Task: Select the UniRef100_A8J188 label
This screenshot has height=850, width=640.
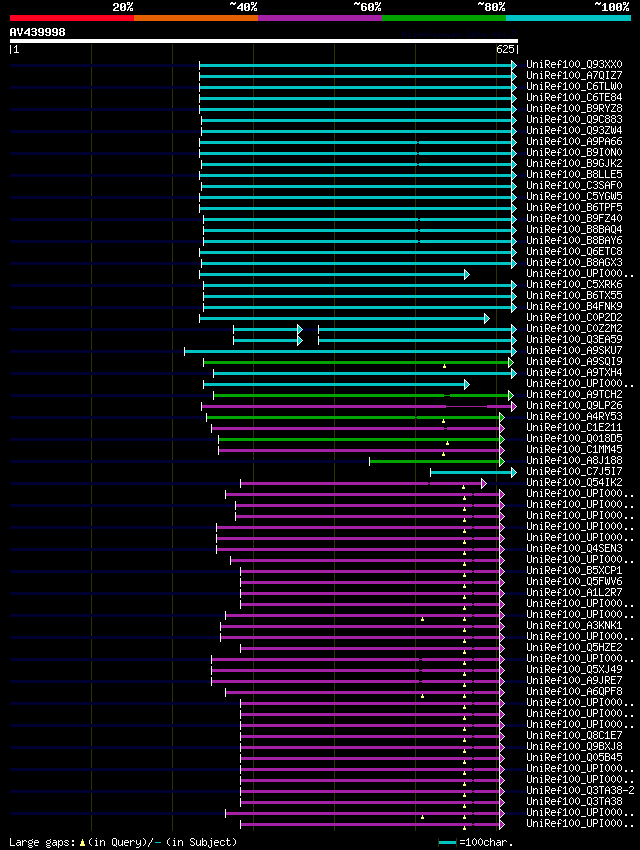Action: (x=574, y=461)
